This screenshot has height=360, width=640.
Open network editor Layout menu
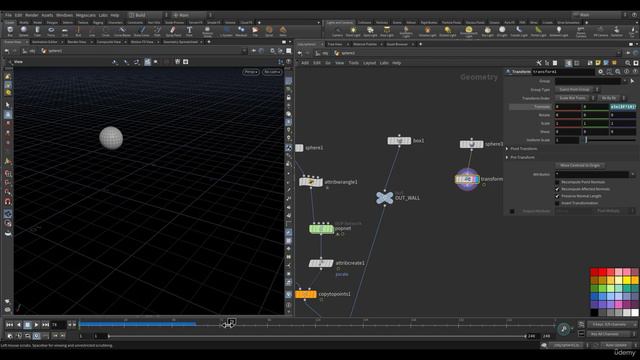point(369,63)
